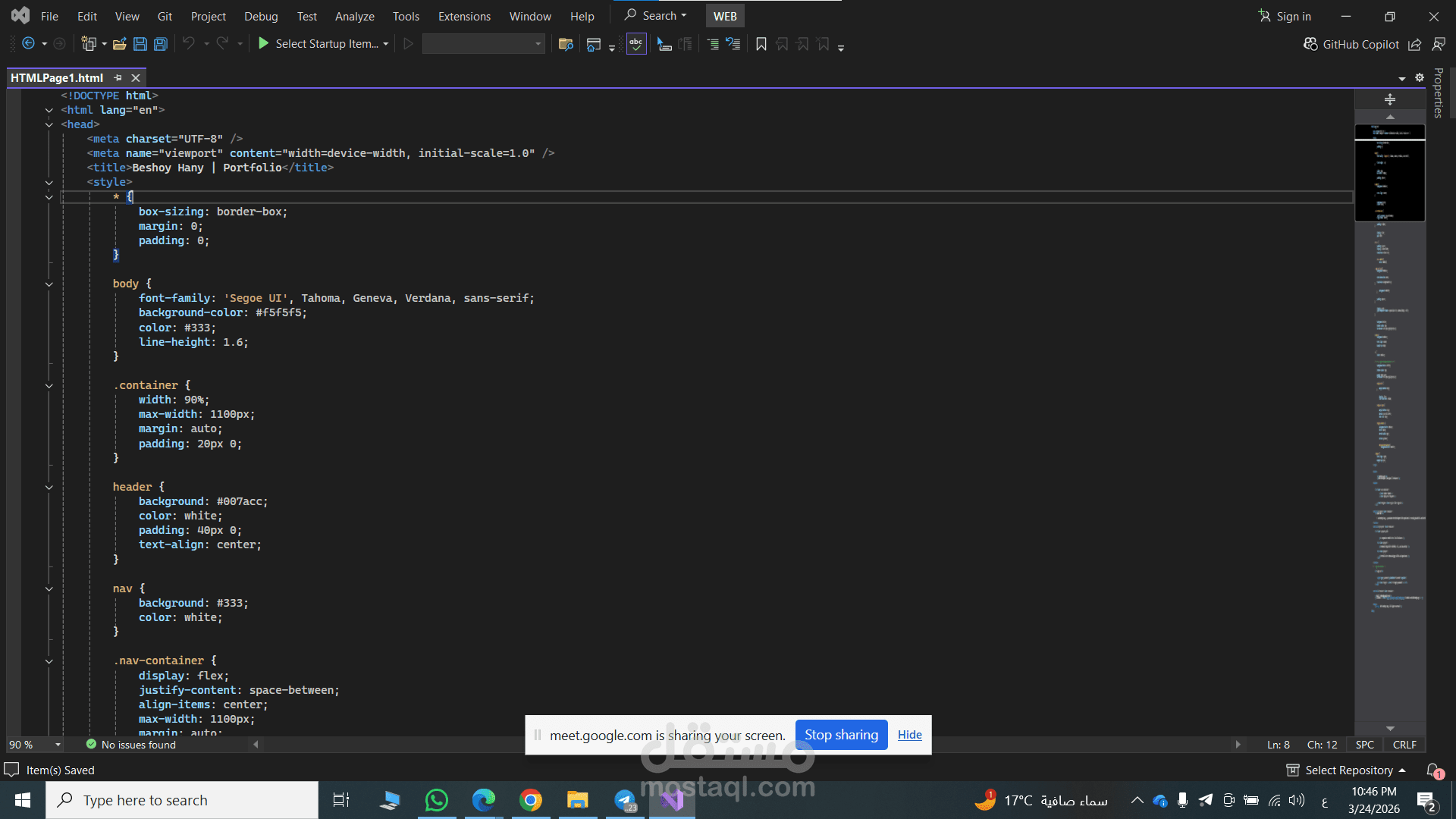Open the Debug menu

[261, 16]
